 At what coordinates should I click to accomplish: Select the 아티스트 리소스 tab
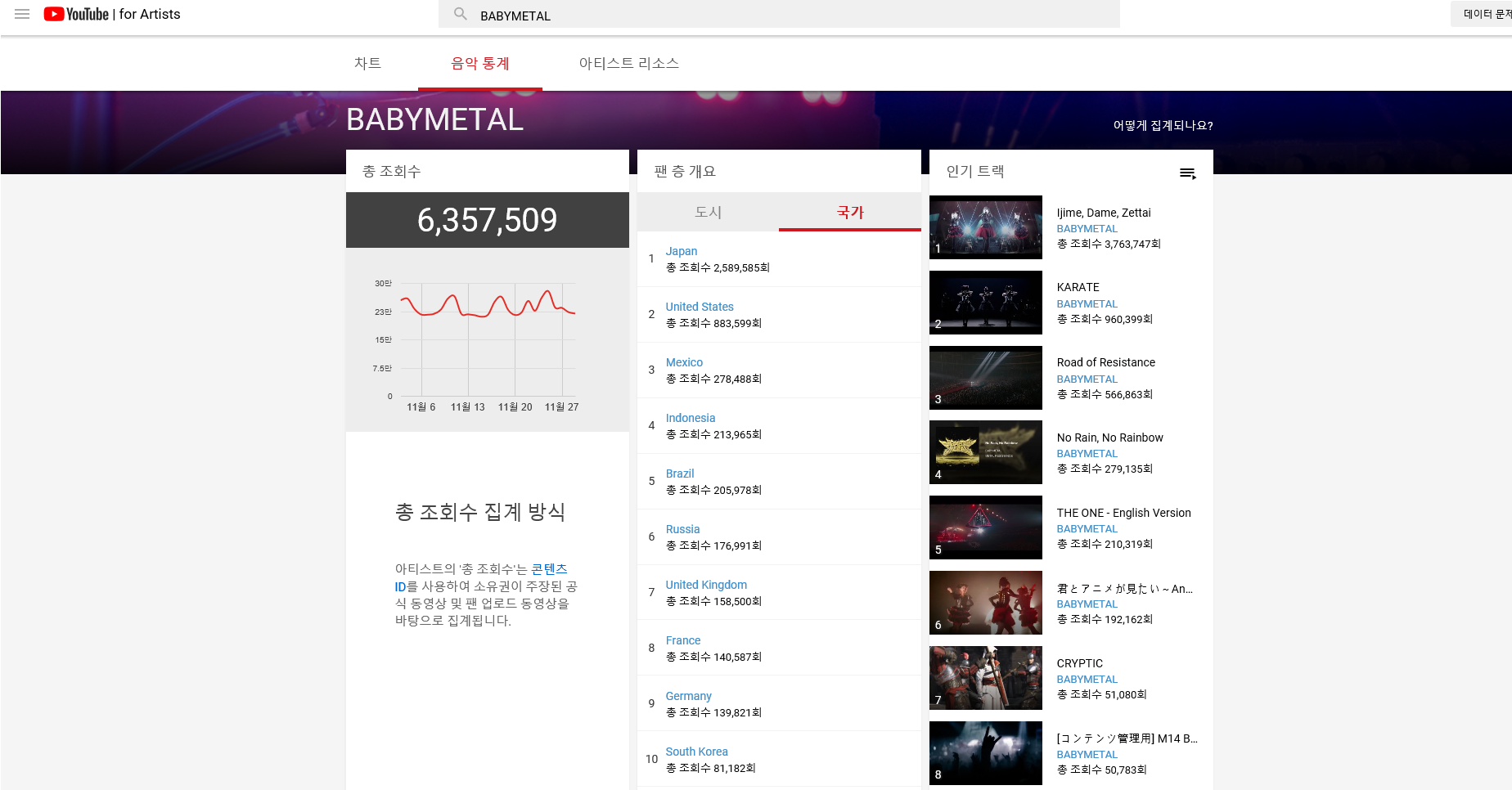[x=628, y=63]
